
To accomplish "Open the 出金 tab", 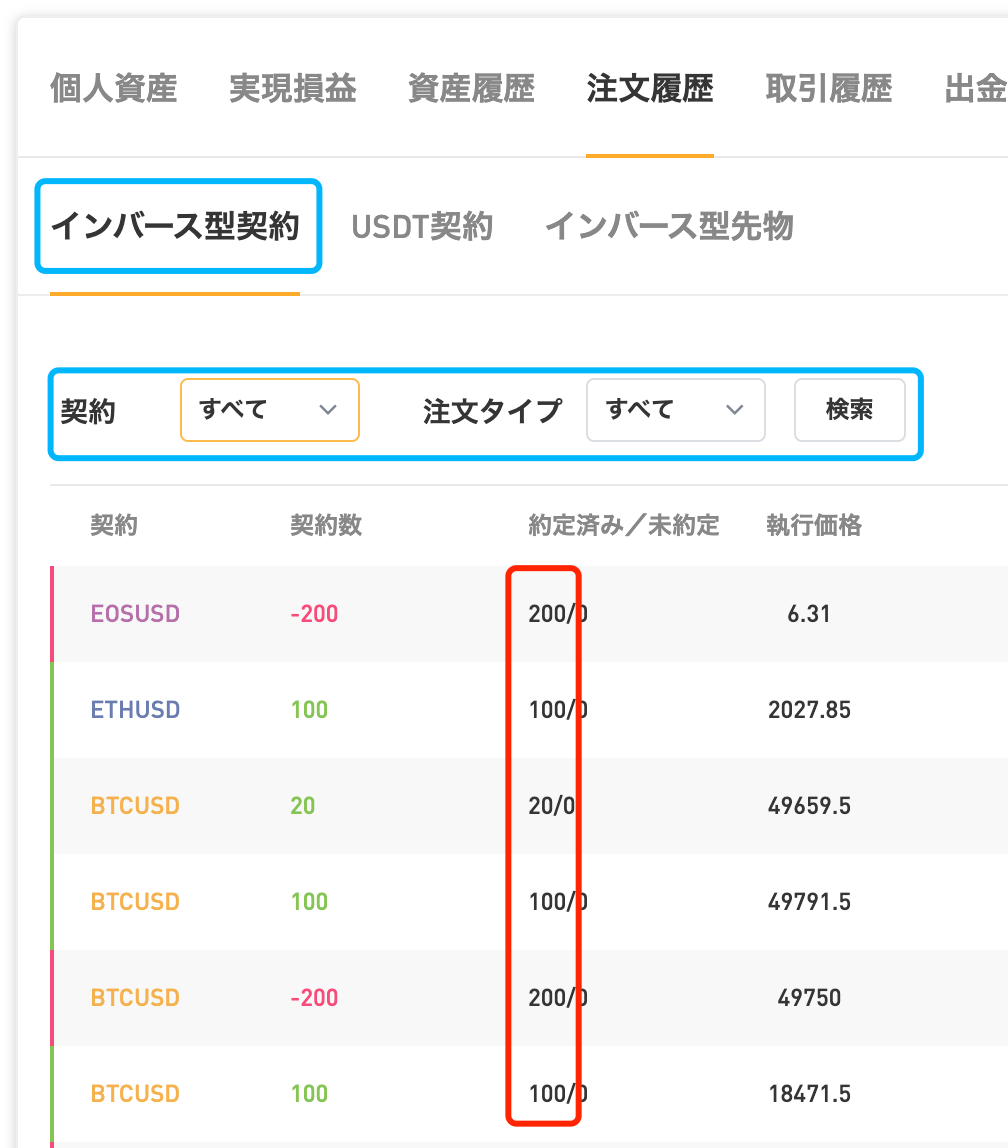I will [x=976, y=89].
